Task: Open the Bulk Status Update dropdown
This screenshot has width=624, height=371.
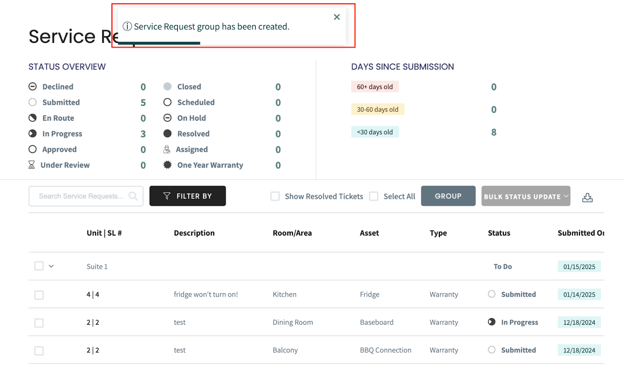Action: click(526, 196)
